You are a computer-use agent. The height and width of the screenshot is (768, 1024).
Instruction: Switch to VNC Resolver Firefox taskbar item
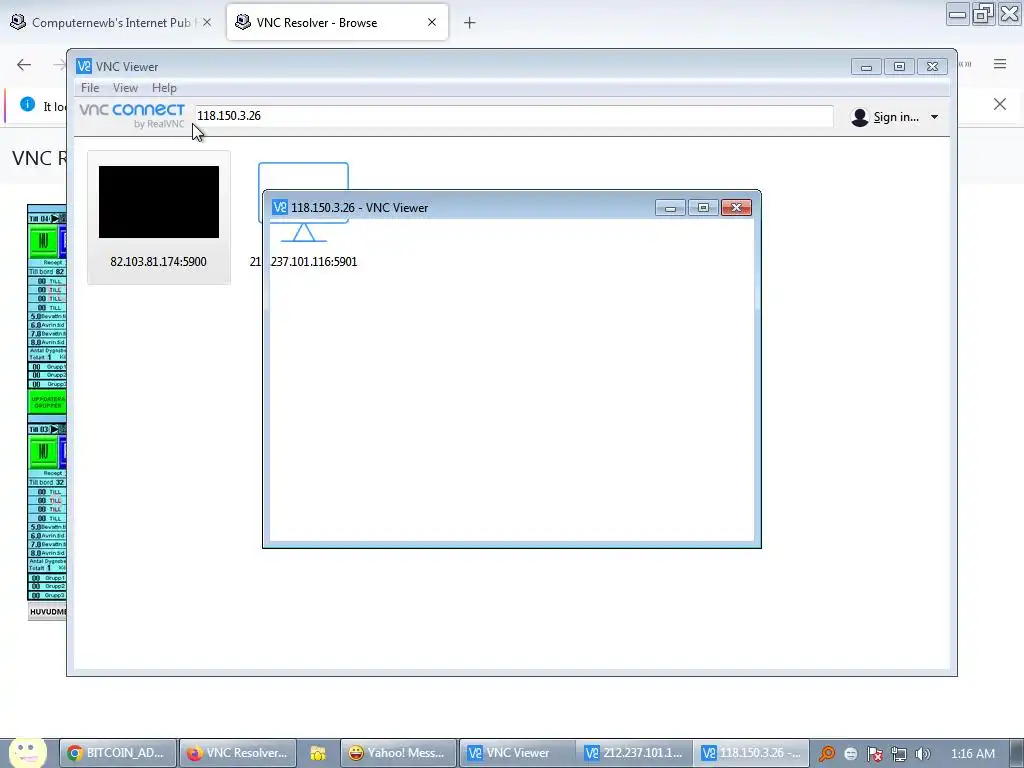pyautogui.click(x=238, y=753)
